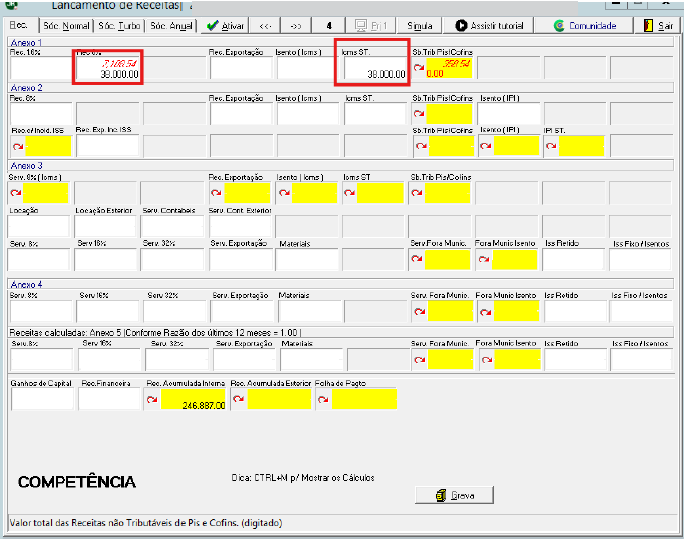Image resolution: width=684 pixels, height=540 pixels.
Task: Click red arrow for Anexo 3 Fora Munic Isento
Action: [484, 259]
